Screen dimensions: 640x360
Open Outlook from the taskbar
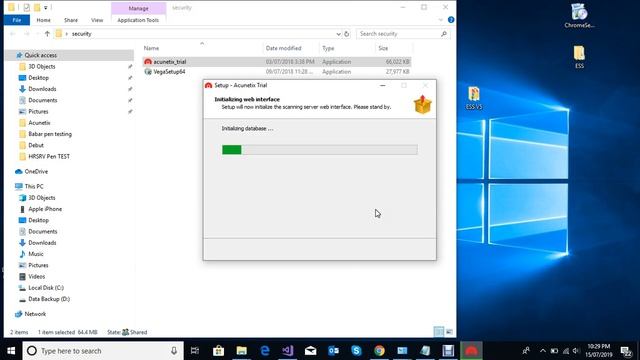coord(333,351)
